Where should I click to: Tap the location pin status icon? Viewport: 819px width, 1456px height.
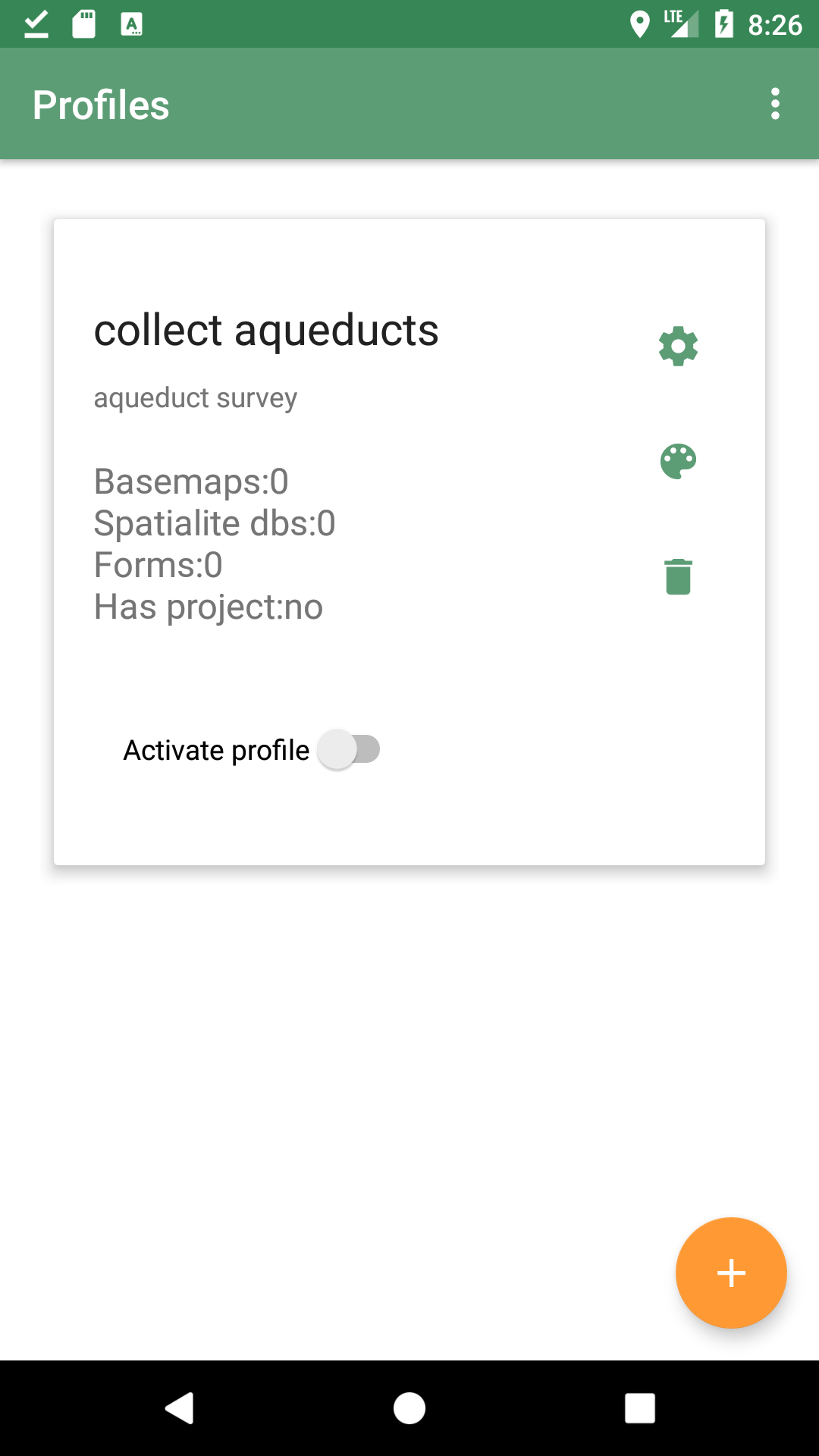[640, 24]
